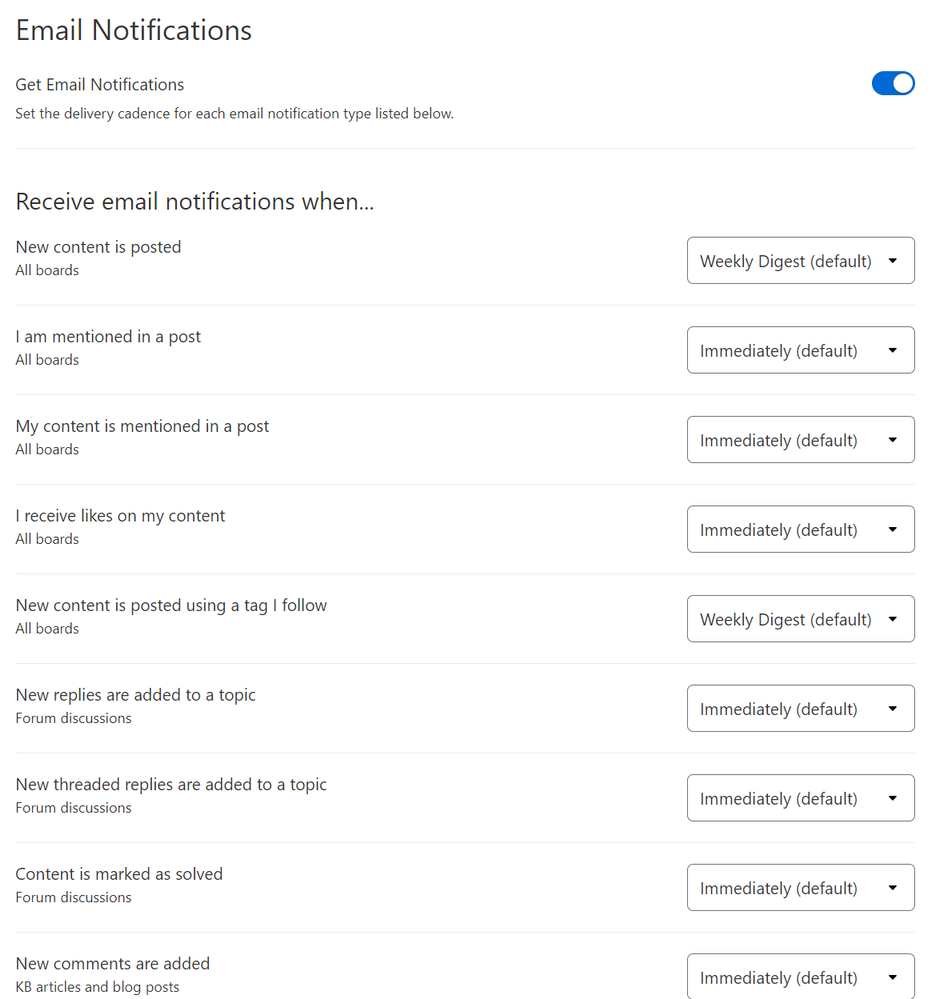This screenshot has width=932, height=999.
Task: Click caret arrow for likes on my content dropdown
Action: [893, 529]
